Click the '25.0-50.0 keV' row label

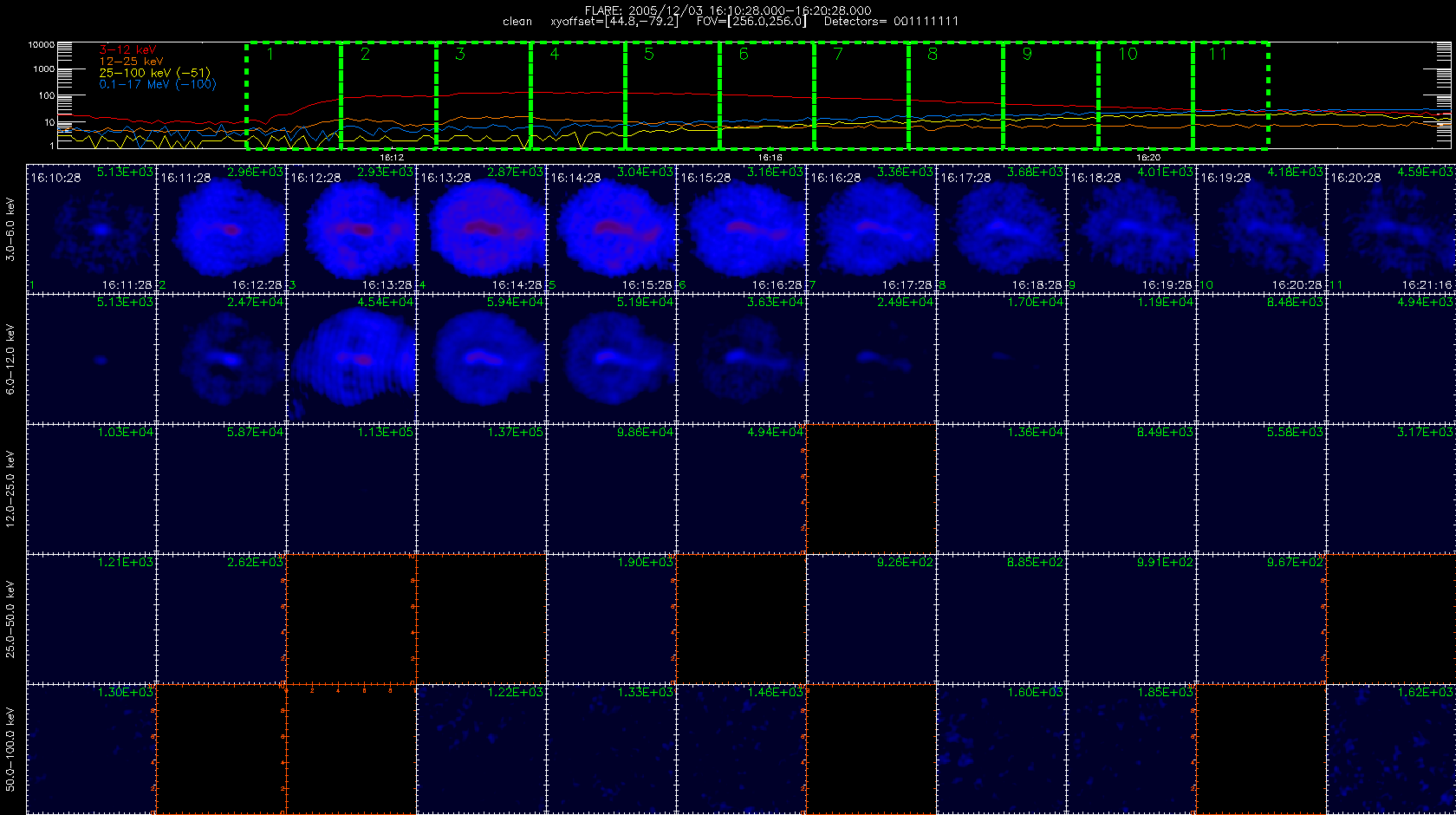click(x=10, y=619)
